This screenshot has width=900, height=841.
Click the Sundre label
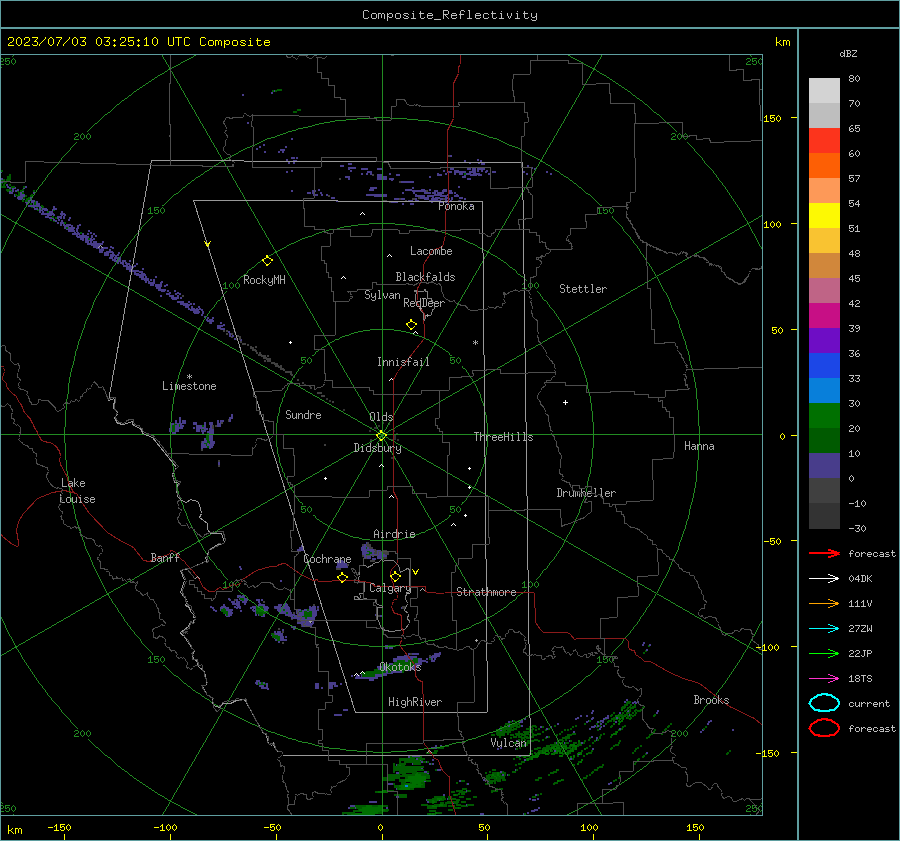303,414
